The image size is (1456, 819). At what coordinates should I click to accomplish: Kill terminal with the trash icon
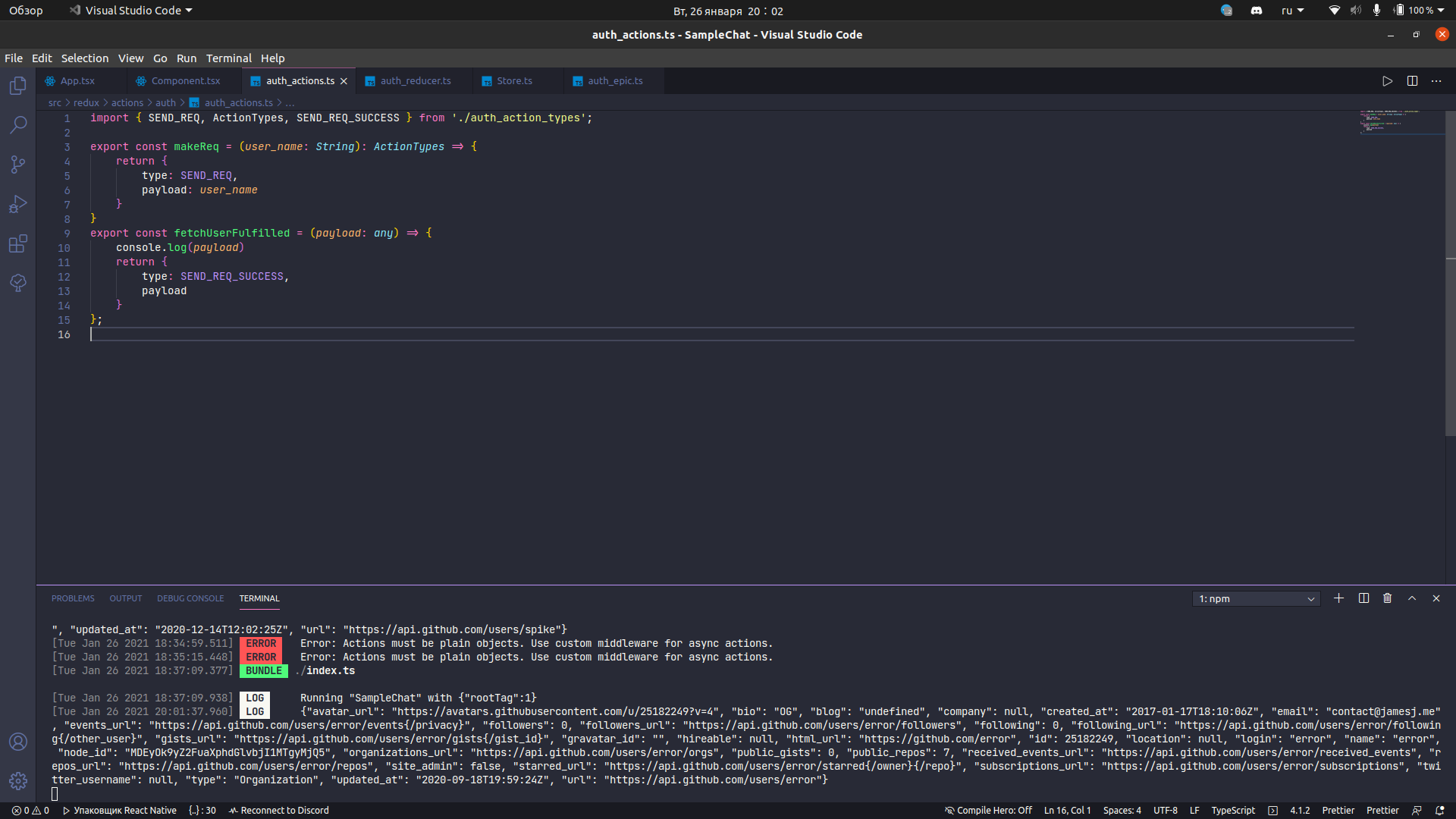point(1387,598)
